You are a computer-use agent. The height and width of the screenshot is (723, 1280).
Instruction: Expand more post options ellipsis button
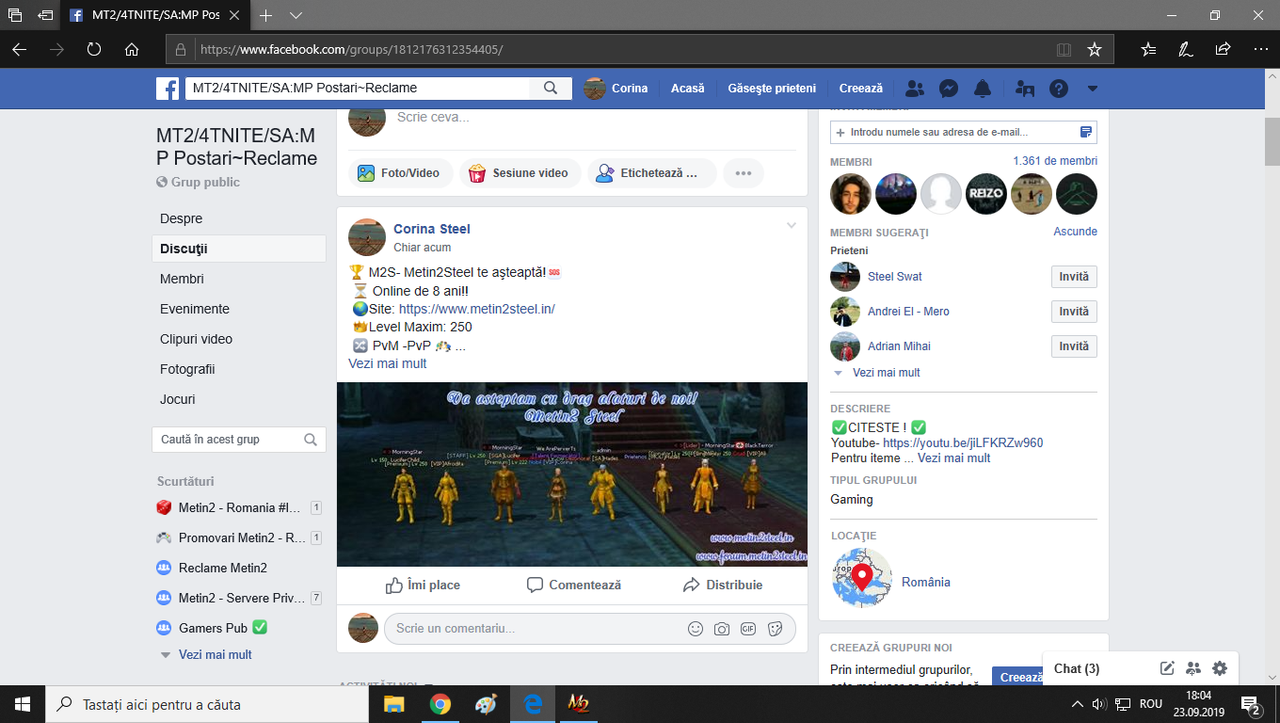(x=743, y=173)
